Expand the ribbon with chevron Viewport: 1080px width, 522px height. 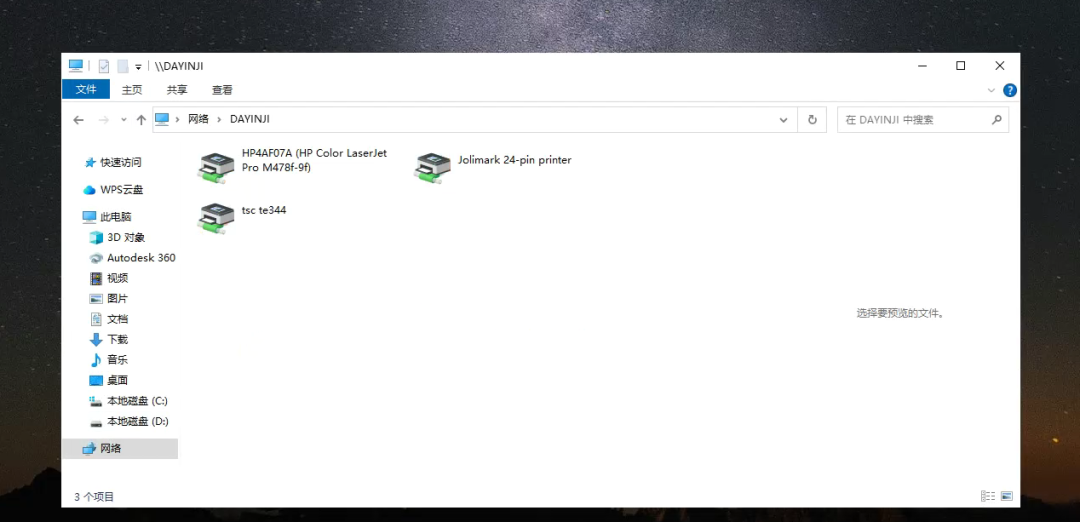coord(992,90)
